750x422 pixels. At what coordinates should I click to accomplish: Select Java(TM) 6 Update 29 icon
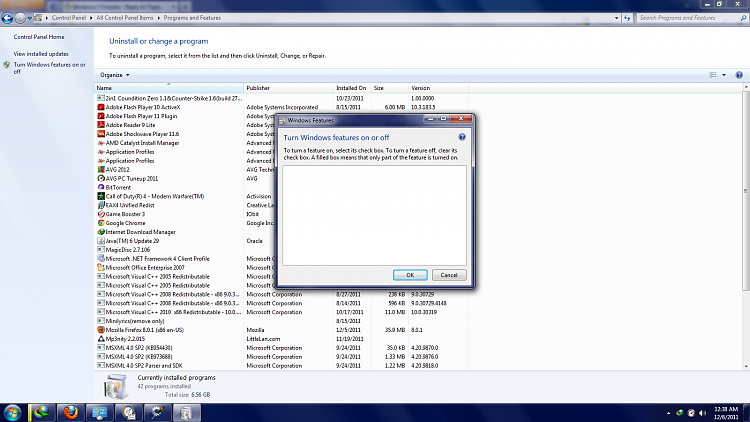coord(101,241)
